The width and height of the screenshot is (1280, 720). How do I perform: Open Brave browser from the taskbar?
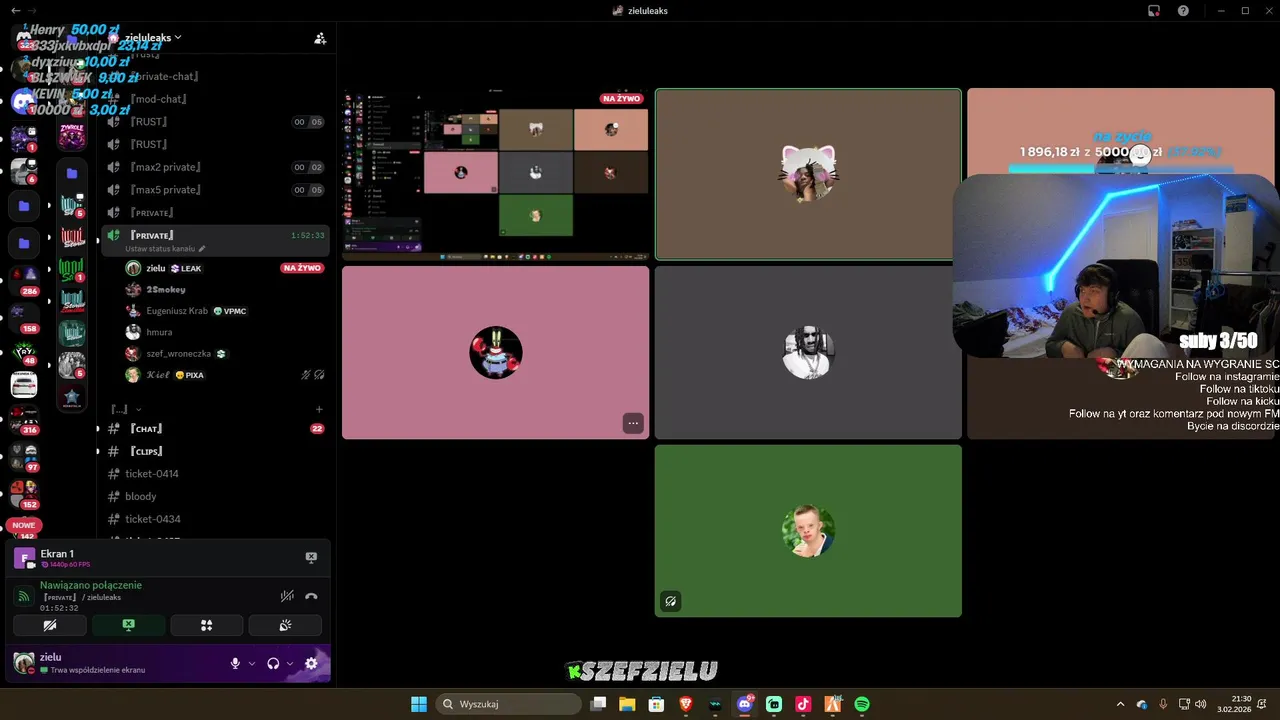(x=686, y=704)
